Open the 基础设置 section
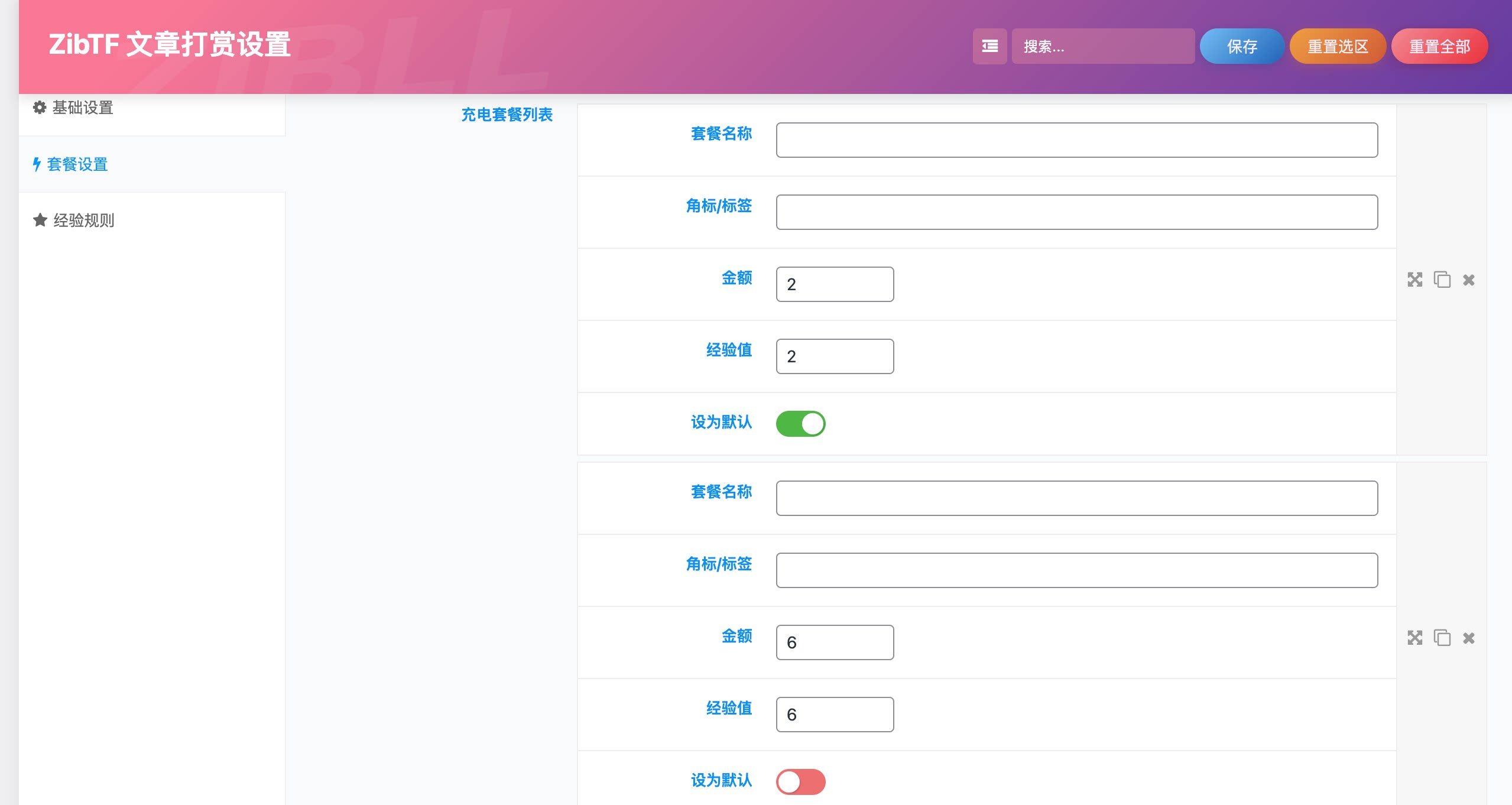 click(82, 108)
